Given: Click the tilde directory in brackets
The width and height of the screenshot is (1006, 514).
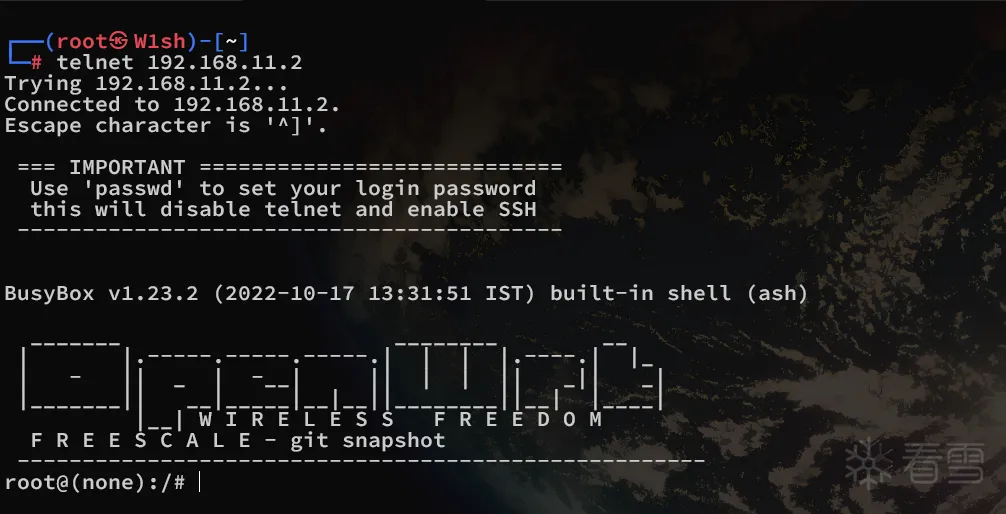Looking at the screenshot, I should pos(231,42).
